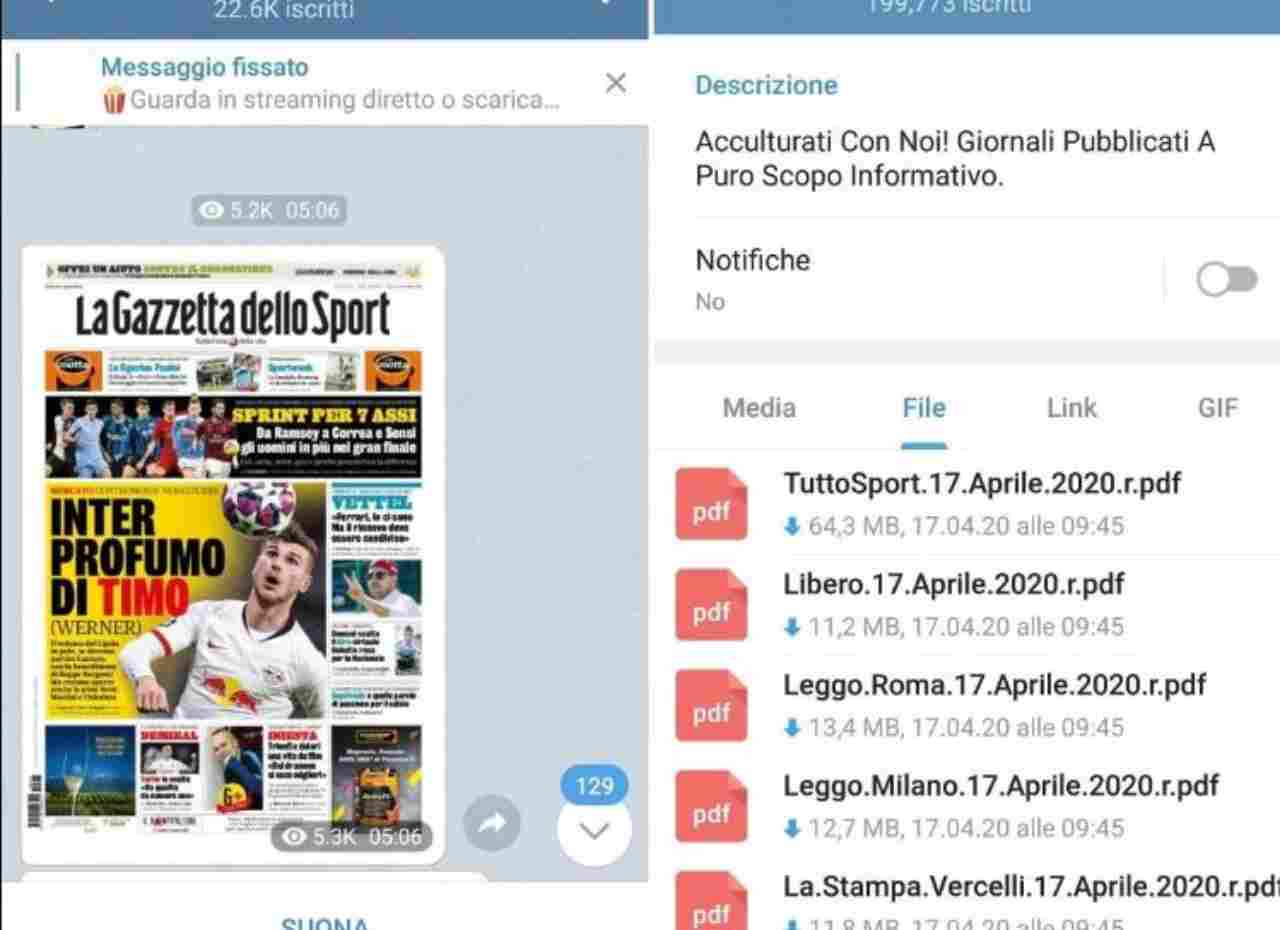Tap the 22.6K iscritti subscriber count
The width and height of the screenshot is (1280, 930).
click(x=283, y=10)
